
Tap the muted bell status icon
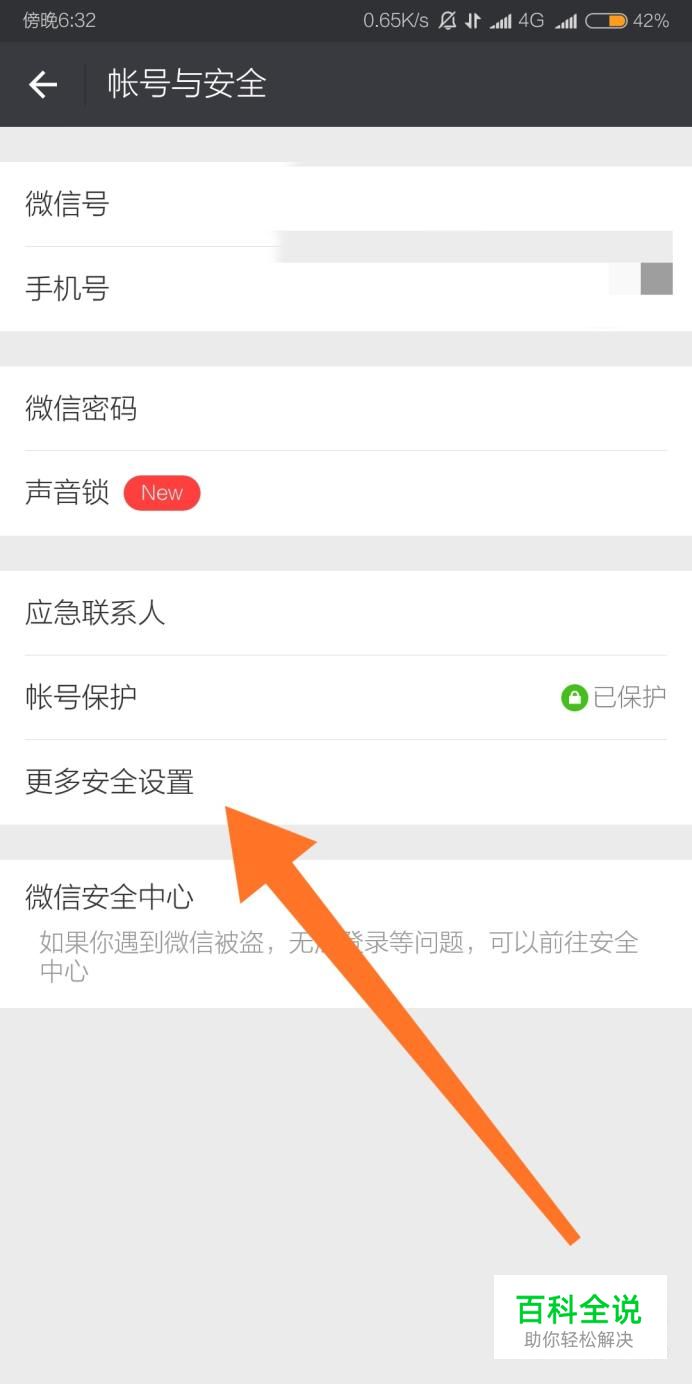(447, 20)
